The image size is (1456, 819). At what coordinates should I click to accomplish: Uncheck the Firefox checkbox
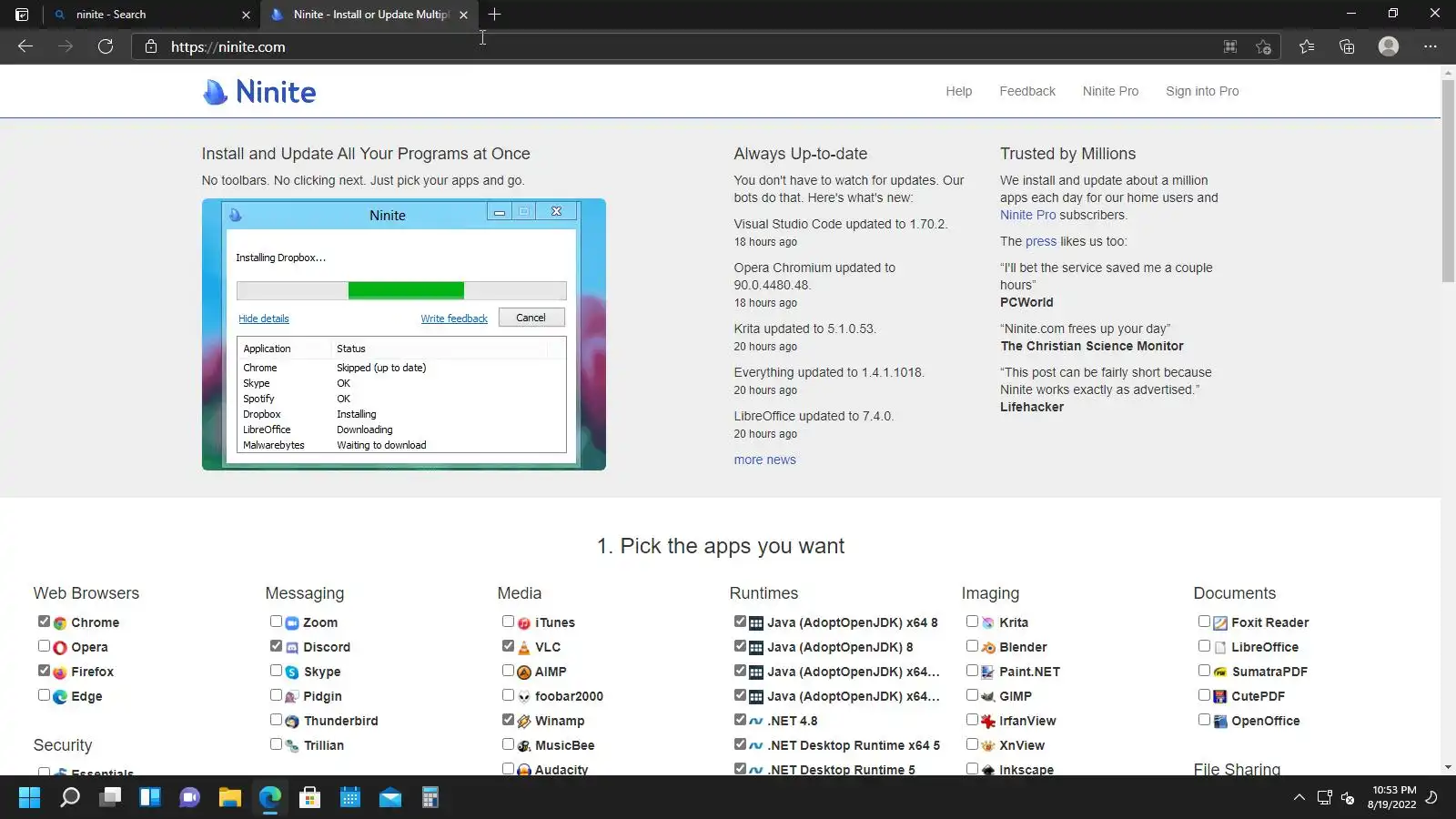[x=44, y=671]
